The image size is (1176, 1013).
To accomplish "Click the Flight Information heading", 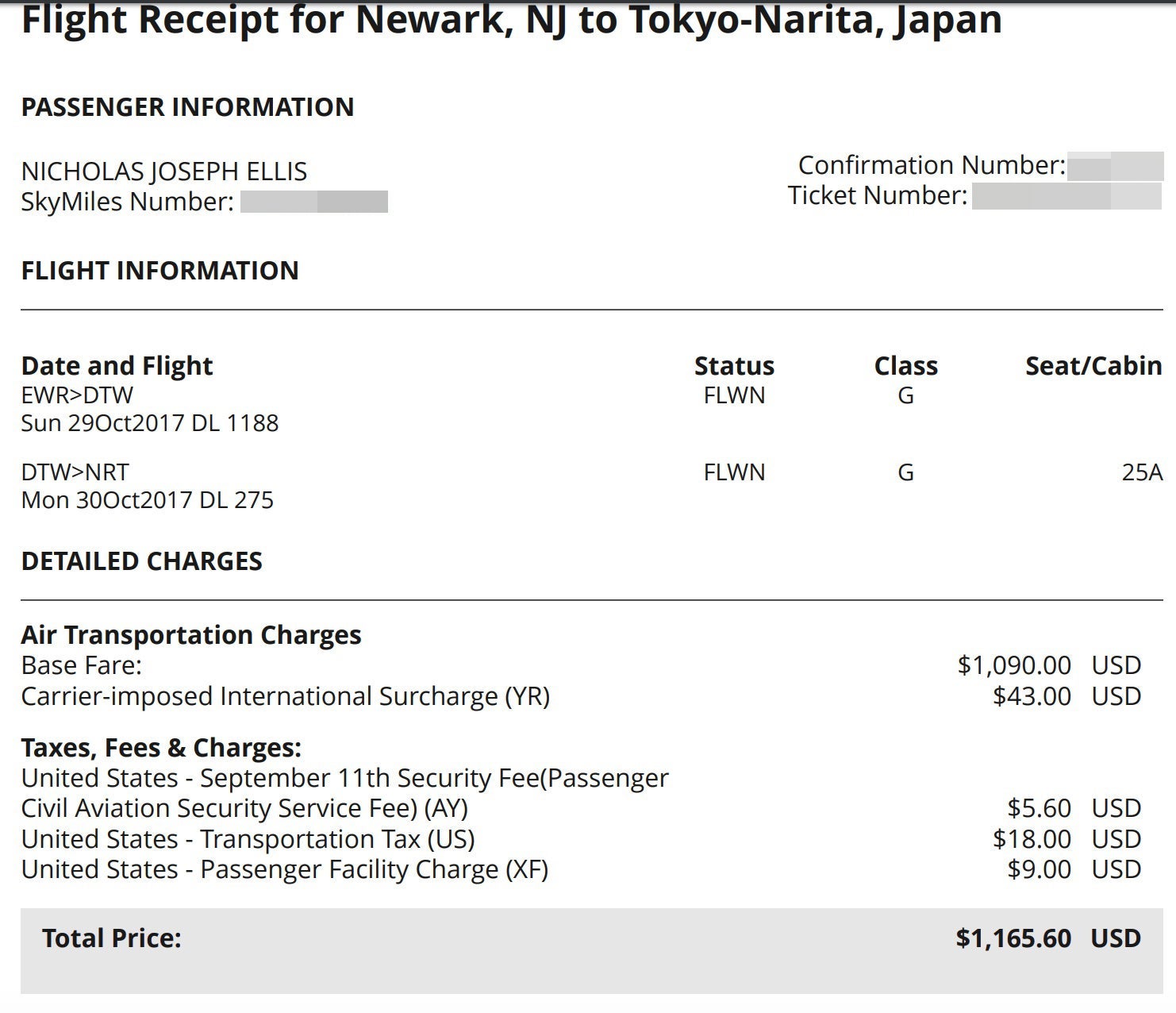I will click(159, 271).
